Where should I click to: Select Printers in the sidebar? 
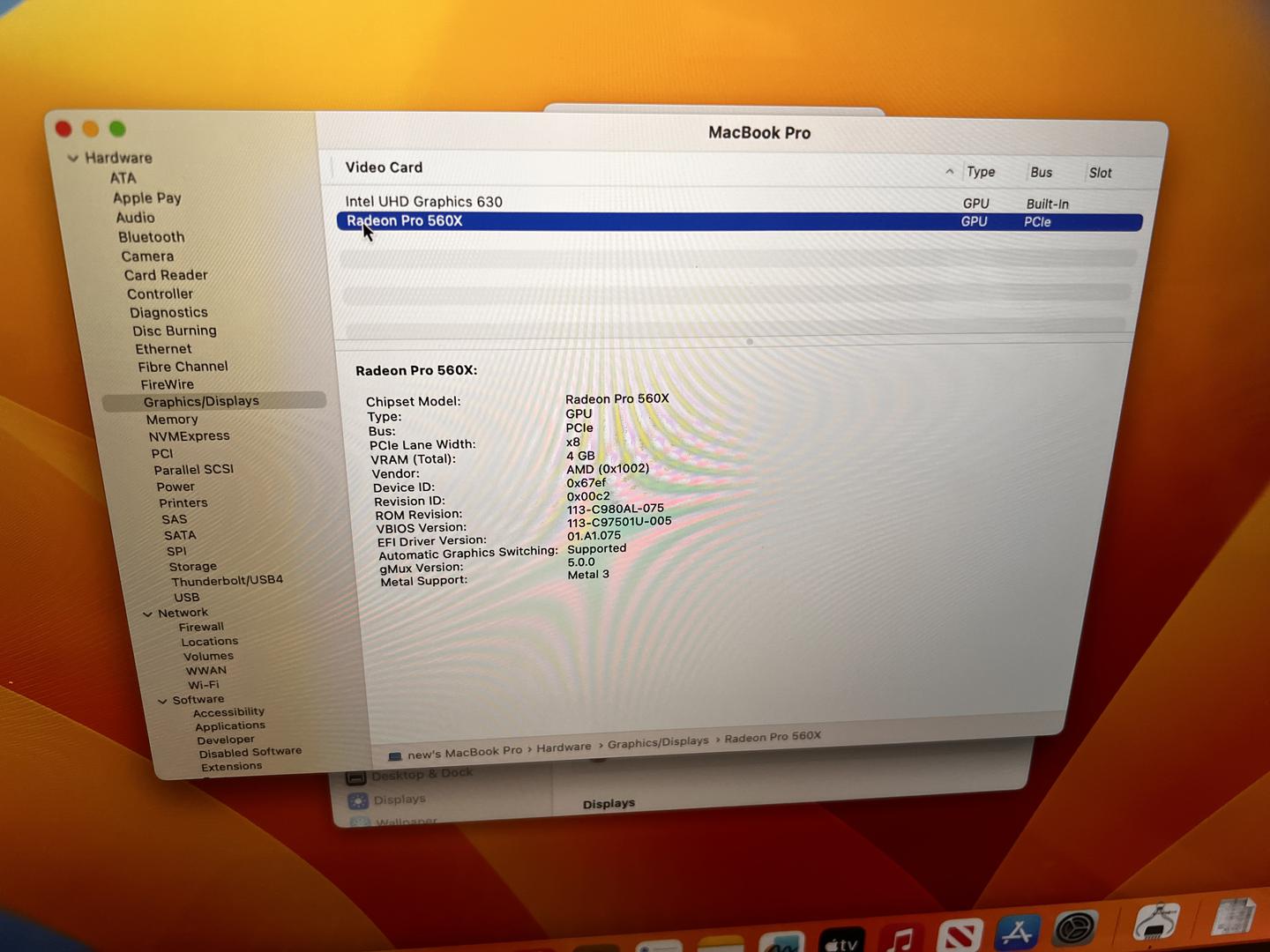183,502
